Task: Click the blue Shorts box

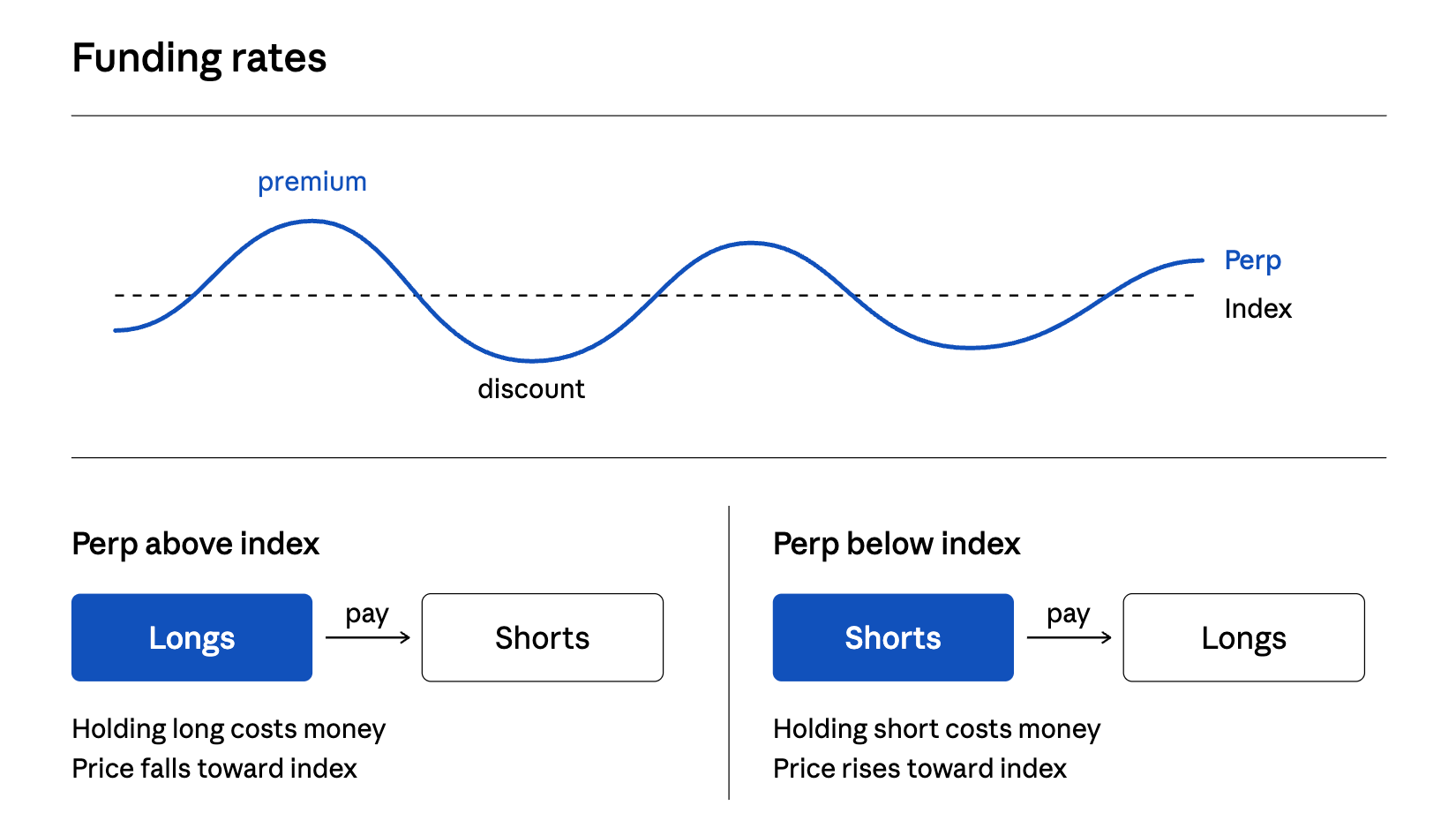Action: point(893,637)
